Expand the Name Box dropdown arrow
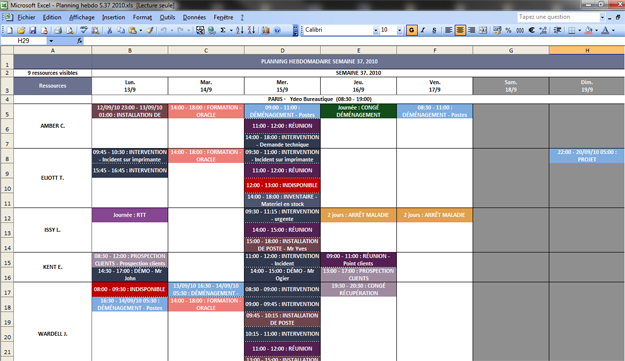The width and height of the screenshot is (625, 361). 51,41
